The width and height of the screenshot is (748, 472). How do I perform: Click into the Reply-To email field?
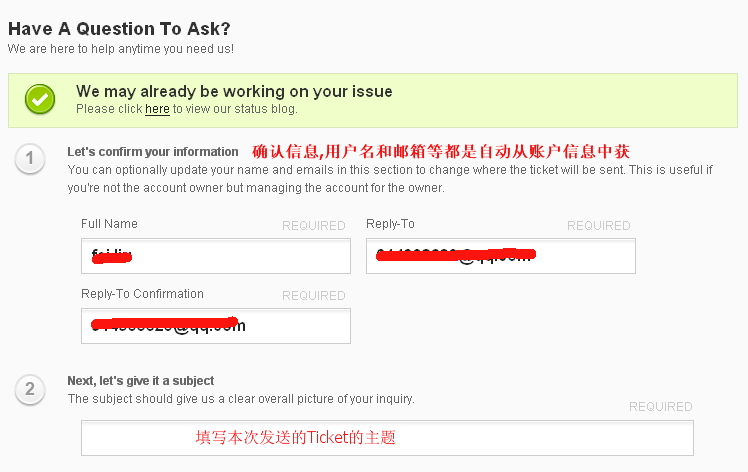[x=500, y=256]
